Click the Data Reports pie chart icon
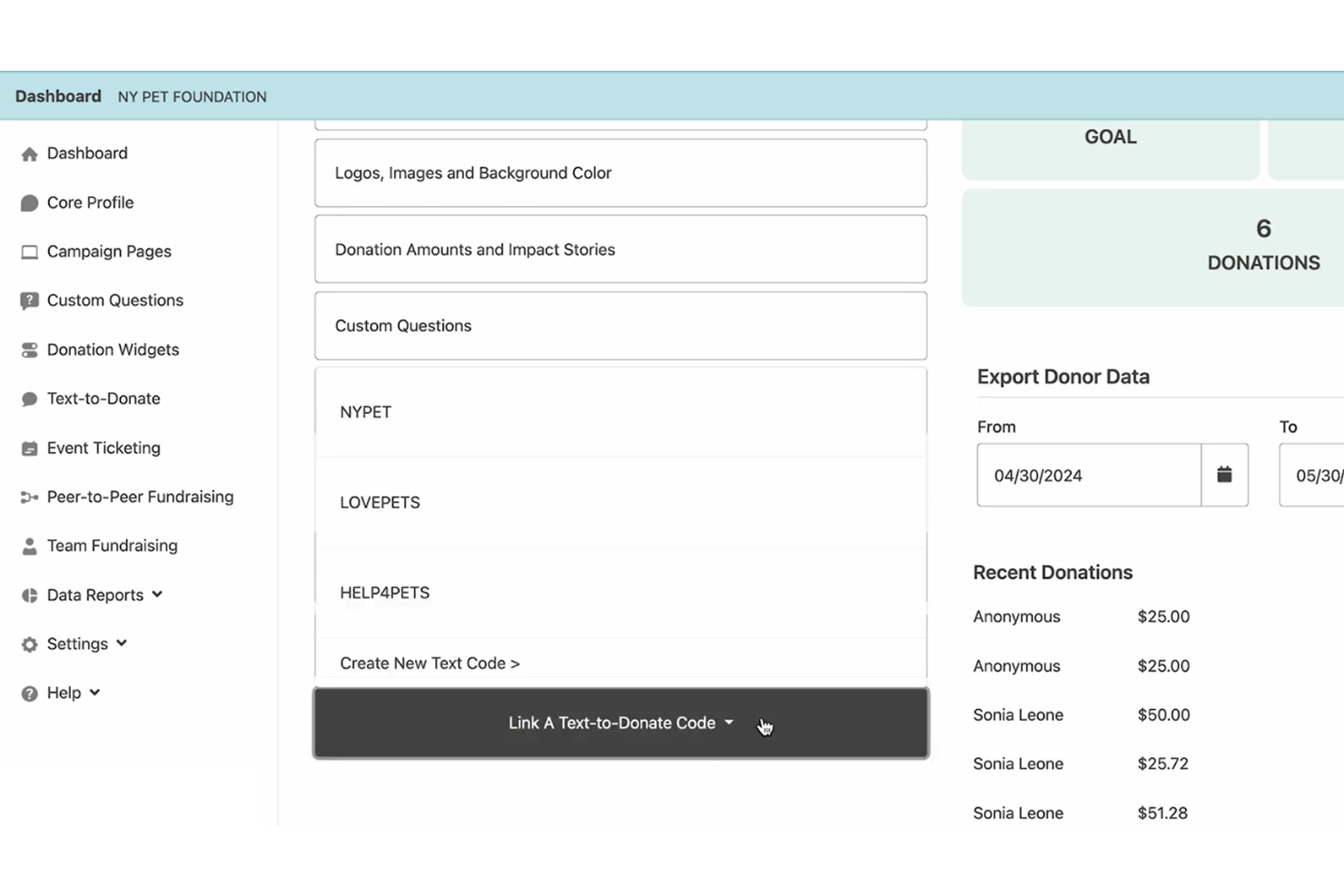 point(29,596)
